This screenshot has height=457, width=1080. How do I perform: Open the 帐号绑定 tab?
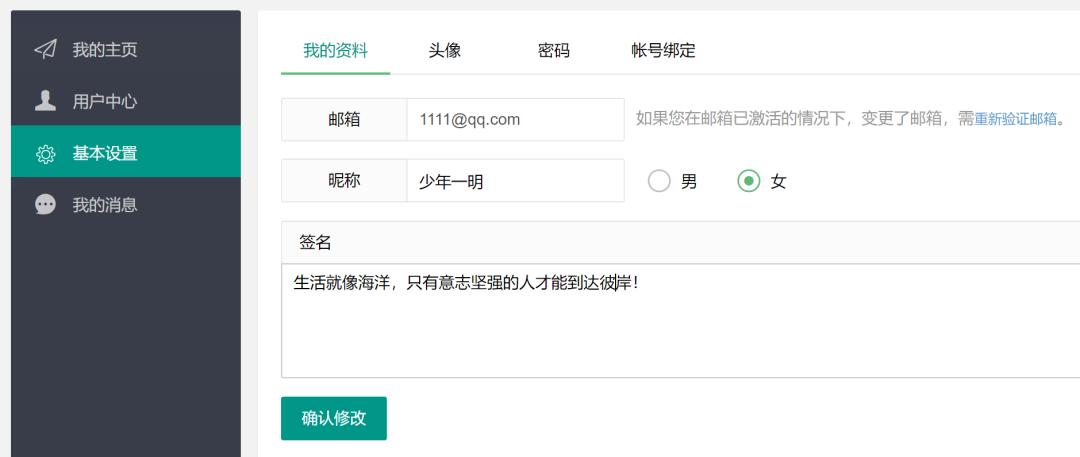663,50
